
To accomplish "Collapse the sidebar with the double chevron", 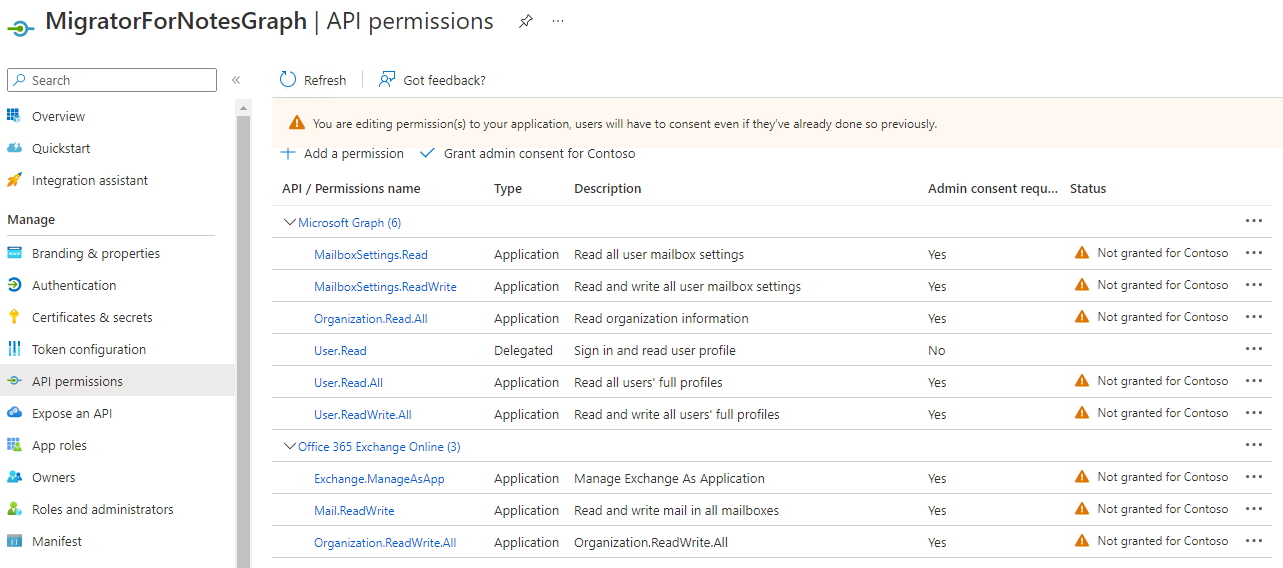I will [236, 80].
